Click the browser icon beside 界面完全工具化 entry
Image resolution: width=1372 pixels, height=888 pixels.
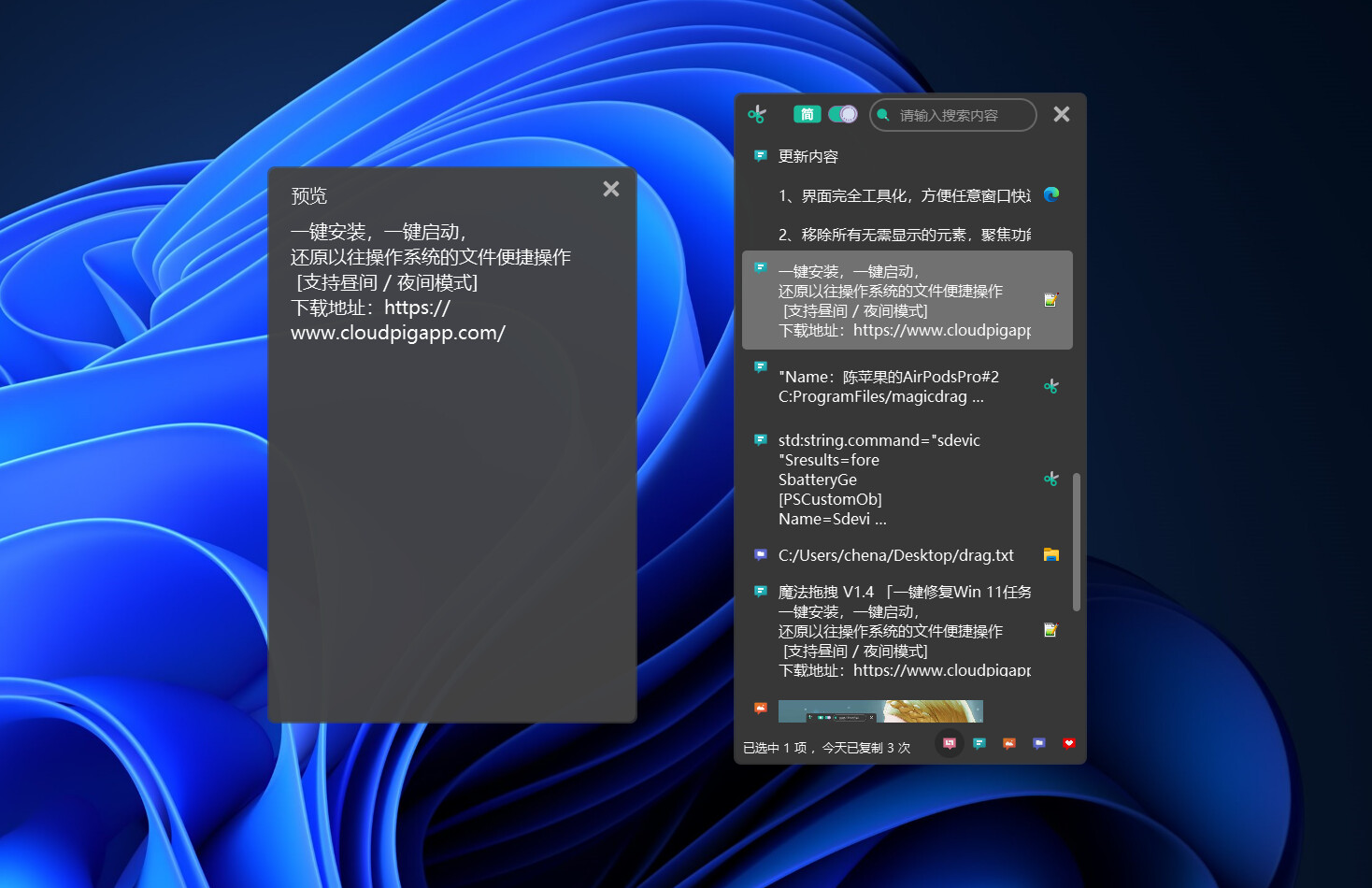pos(1050,195)
